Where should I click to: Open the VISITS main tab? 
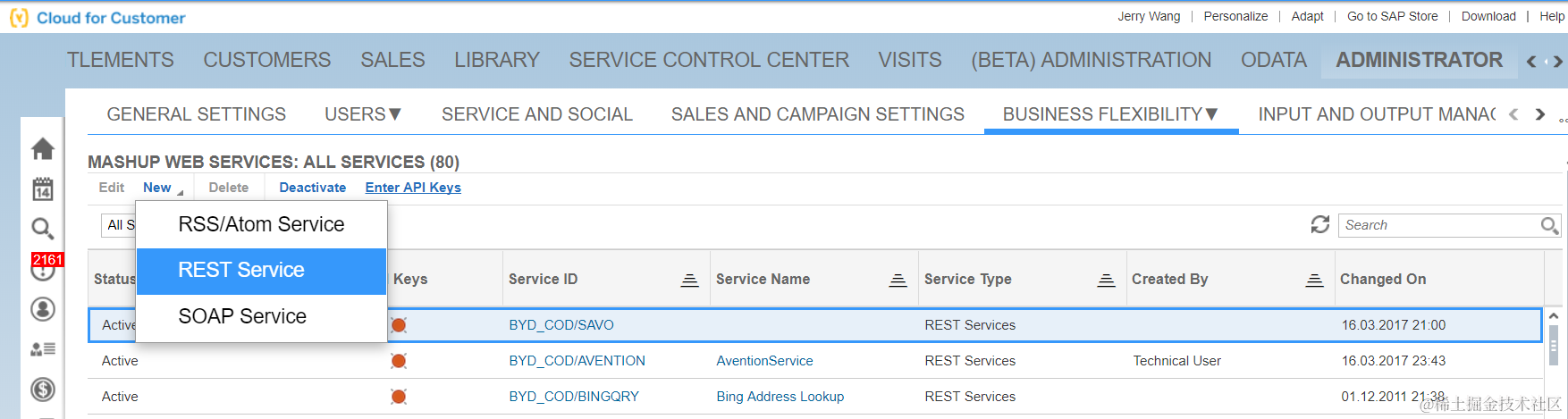[x=910, y=60]
